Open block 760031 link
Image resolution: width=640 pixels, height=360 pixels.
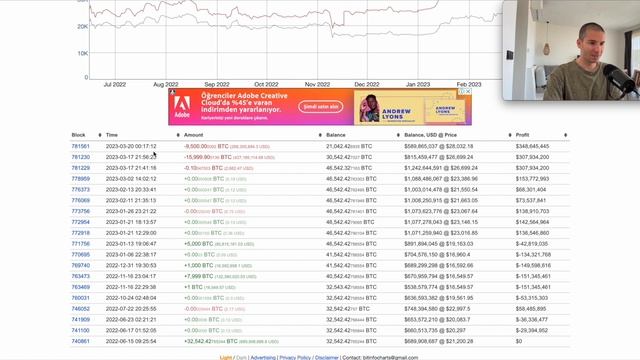click(80, 298)
